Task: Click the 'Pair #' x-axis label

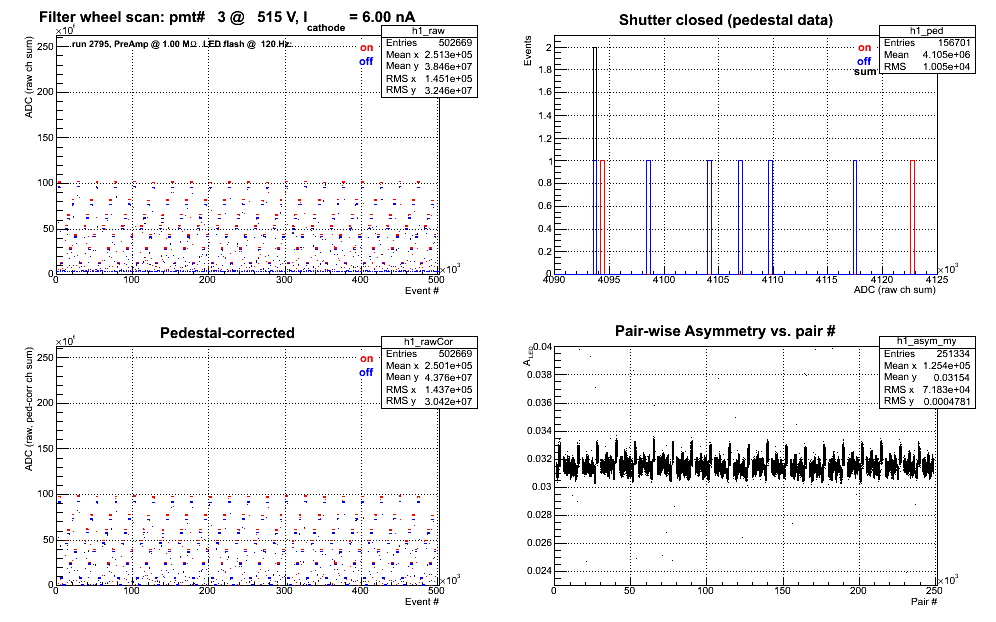Action: [924, 601]
